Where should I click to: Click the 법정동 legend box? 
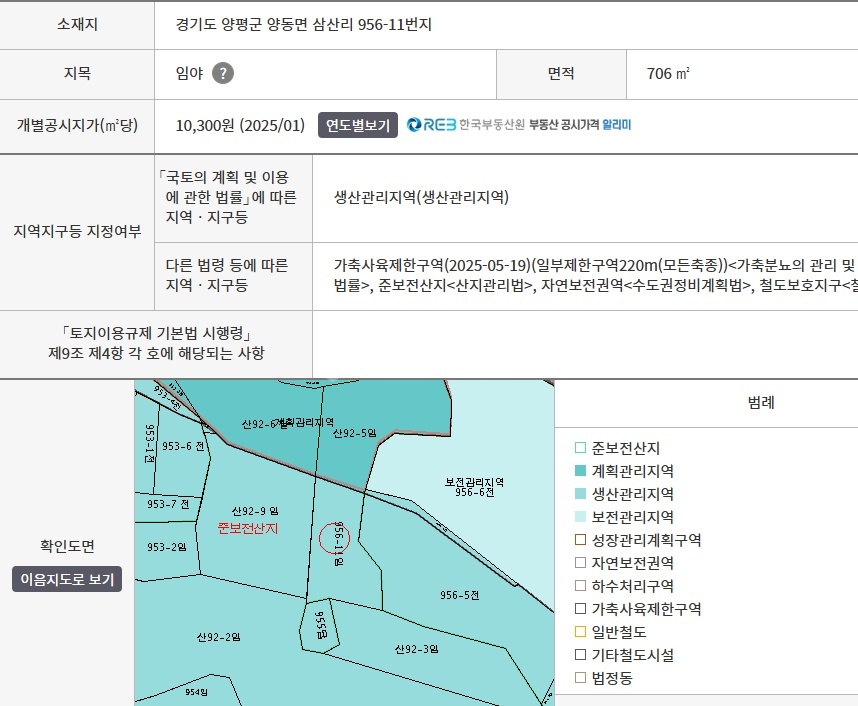tap(580, 678)
